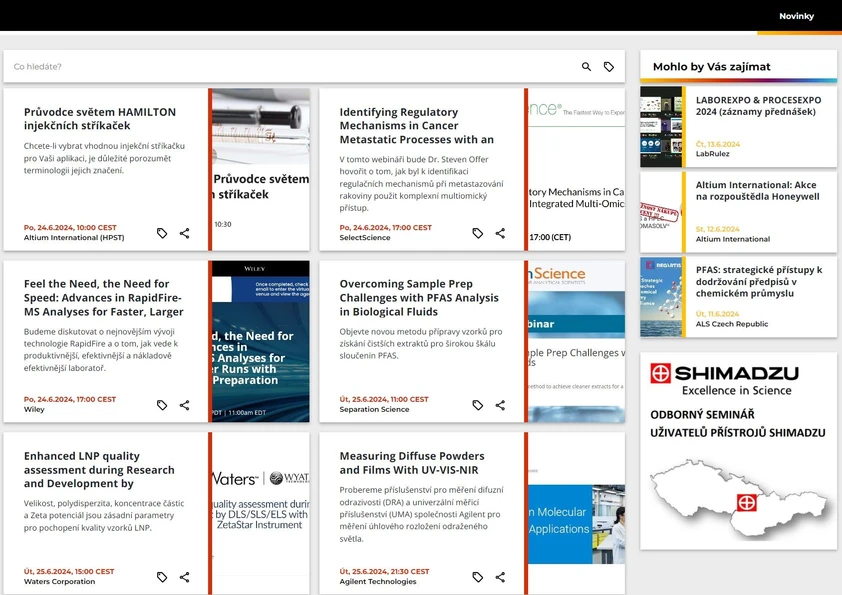Open 'Průvodce světem HAMILTON injekčních stříkaček' title
The image size is (842, 595).
tap(100, 119)
